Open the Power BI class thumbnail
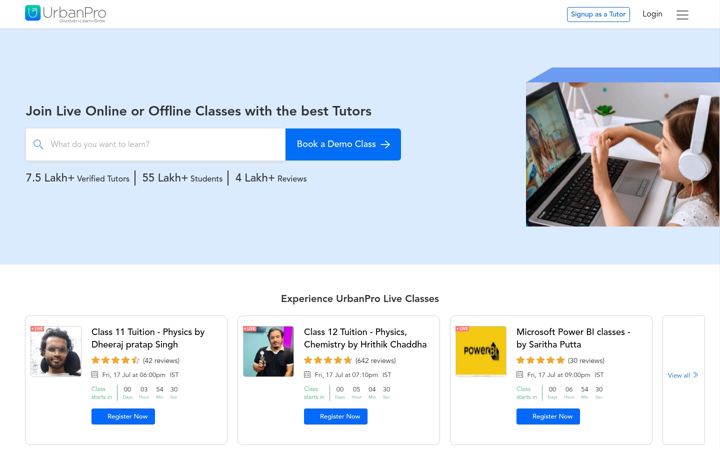The height and width of the screenshot is (450, 720). pyautogui.click(x=481, y=351)
